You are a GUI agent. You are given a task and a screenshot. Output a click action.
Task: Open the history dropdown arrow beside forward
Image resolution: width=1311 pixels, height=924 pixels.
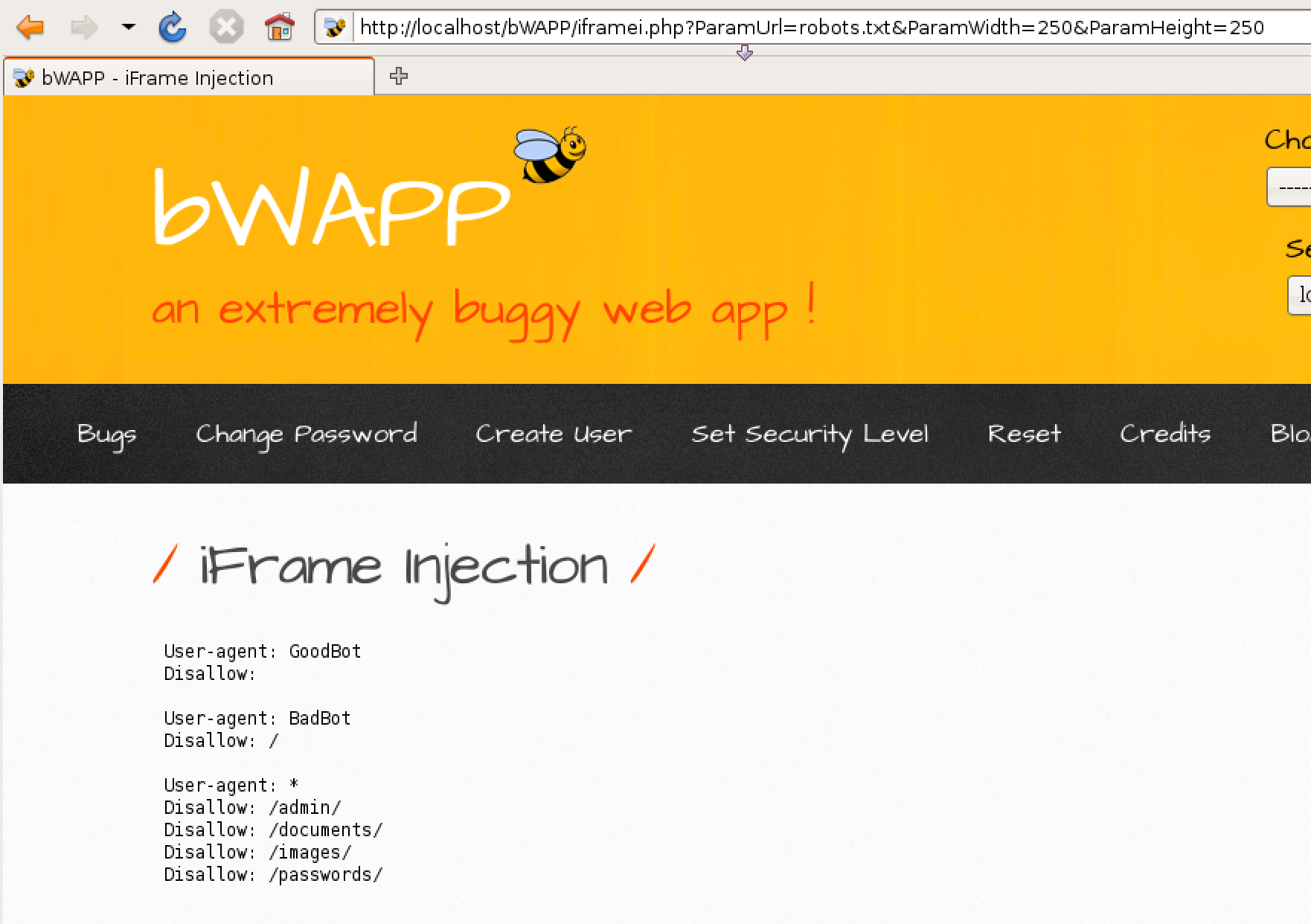click(129, 28)
